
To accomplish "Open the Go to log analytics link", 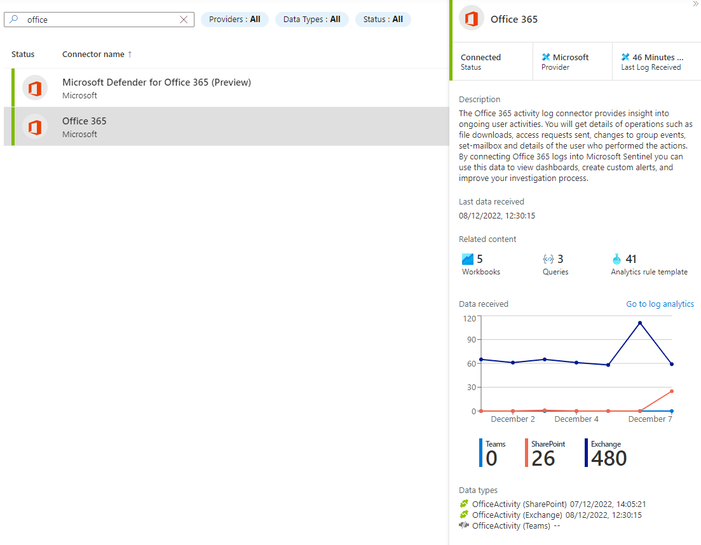I will (x=659, y=304).
